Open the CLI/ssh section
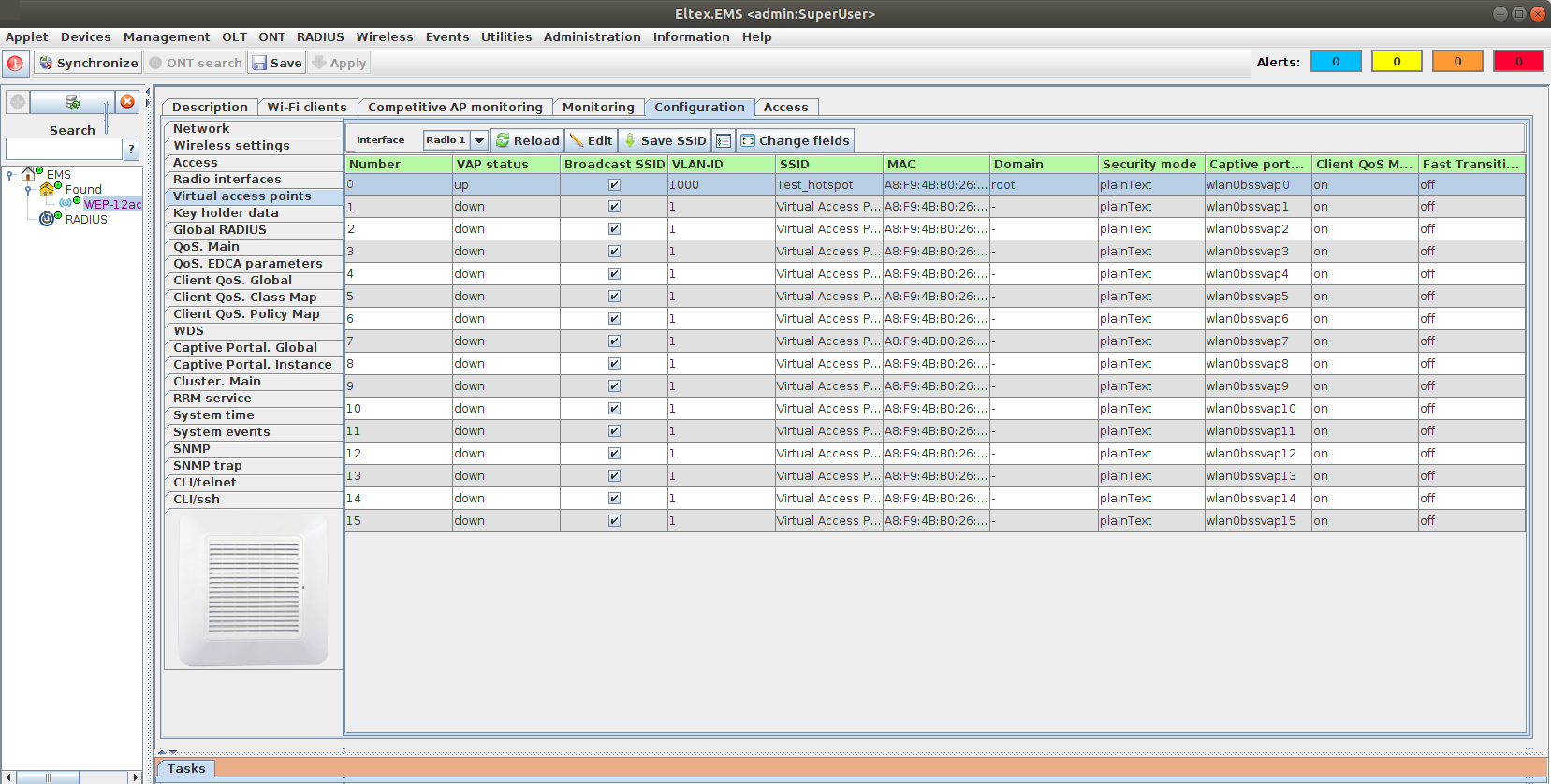Viewport: 1551px width, 784px height. pyautogui.click(x=254, y=500)
